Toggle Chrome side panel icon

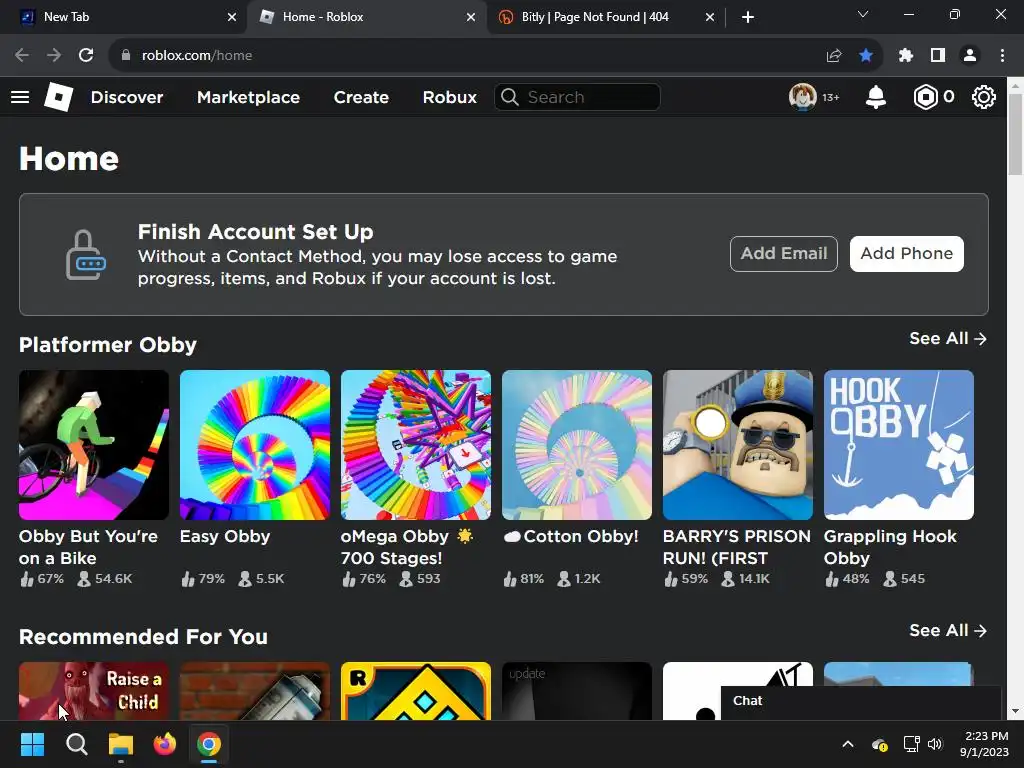[x=938, y=56]
